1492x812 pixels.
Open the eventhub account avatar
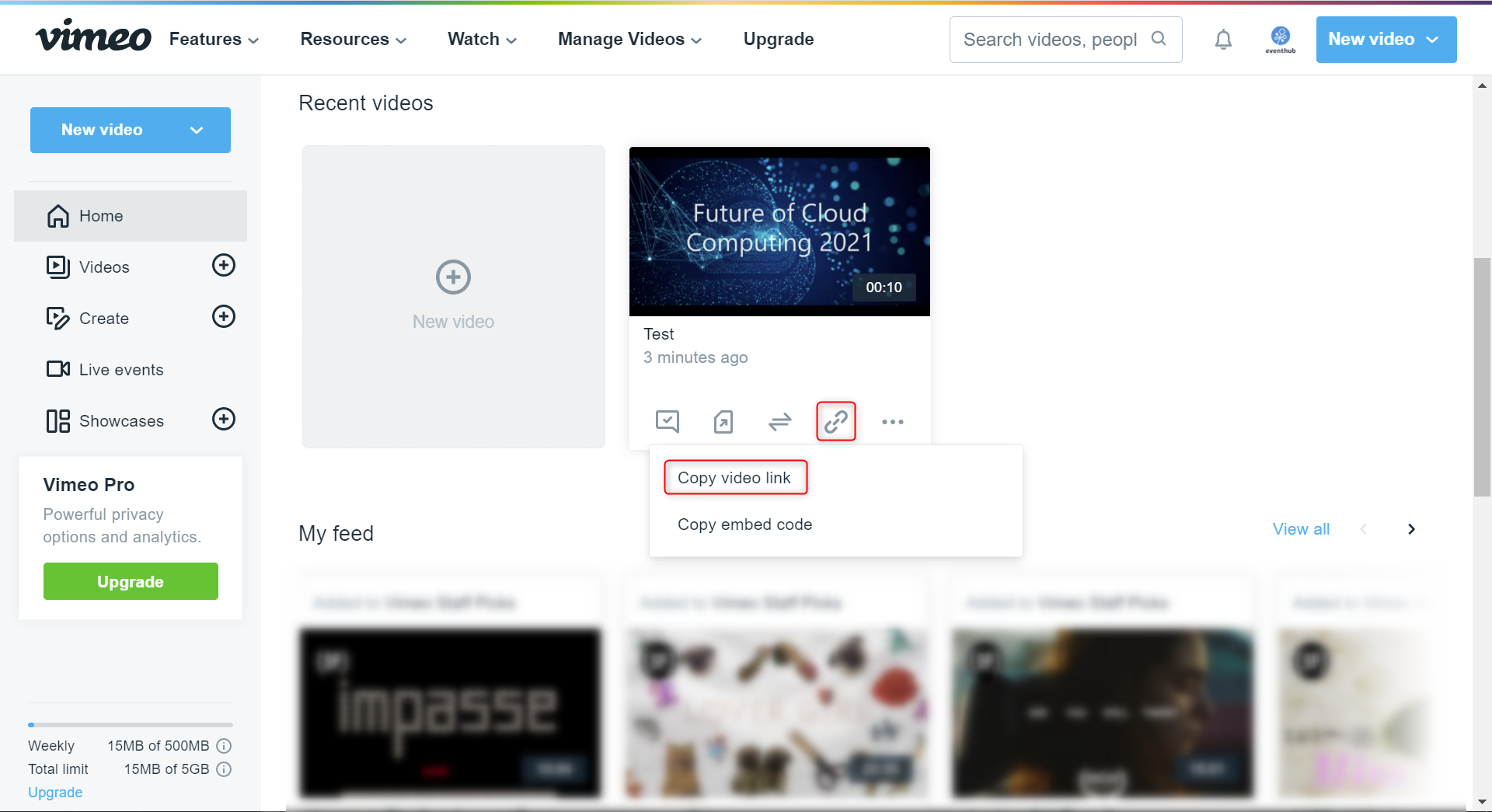click(x=1281, y=39)
